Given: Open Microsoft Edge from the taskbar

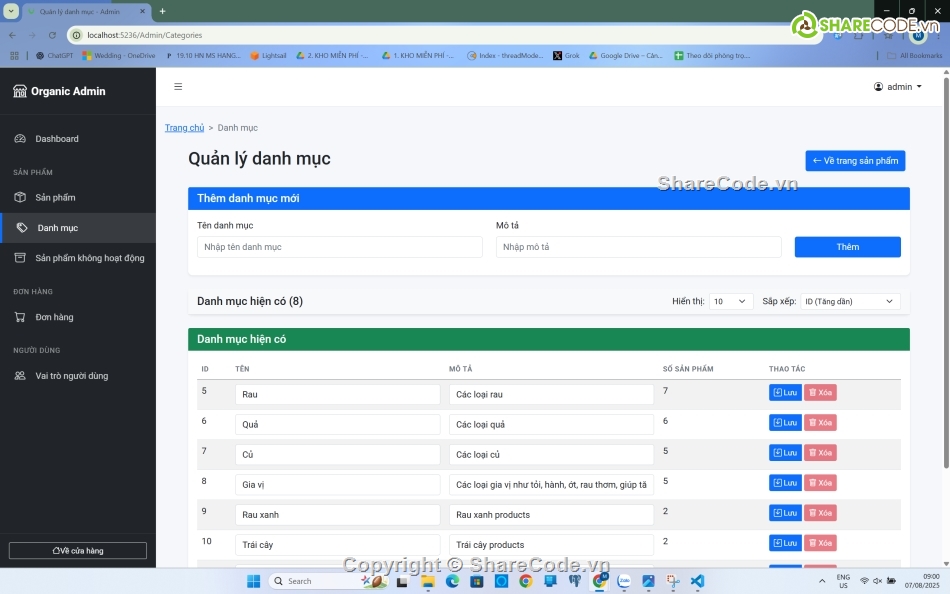Looking at the screenshot, I should pyautogui.click(x=452, y=581).
